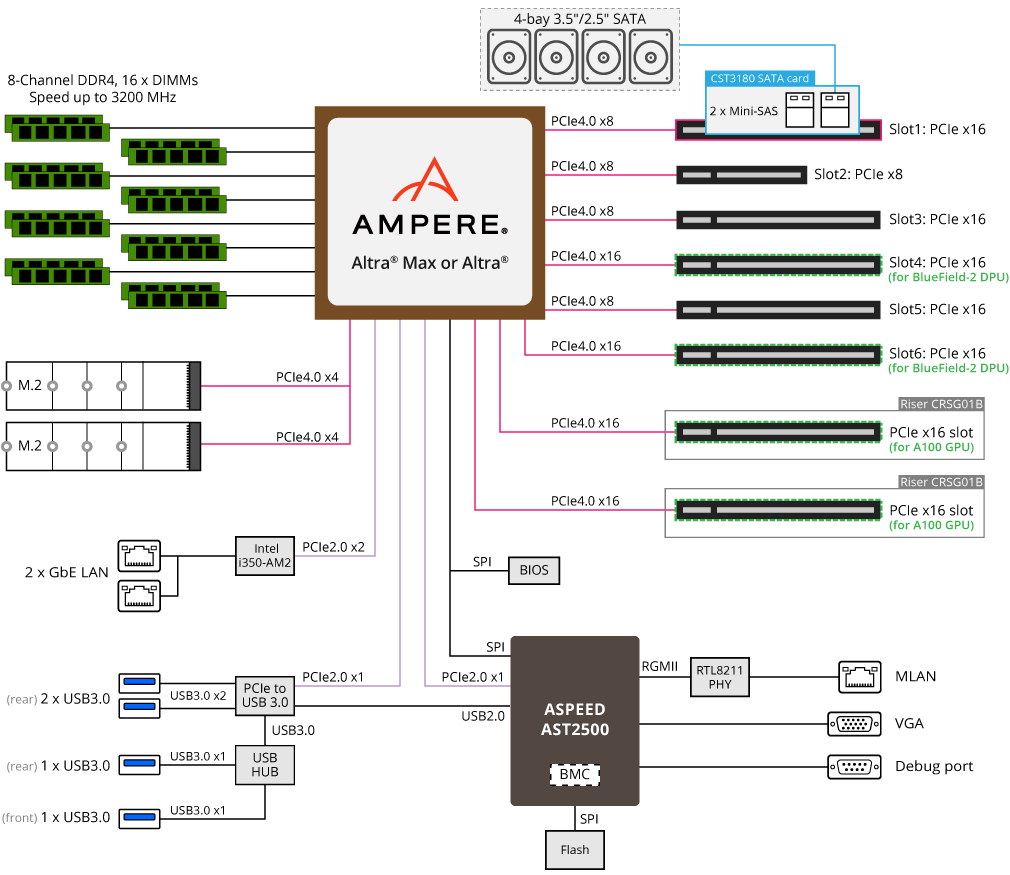
Task: Select the lower M.2 module
Action: tap(103, 447)
